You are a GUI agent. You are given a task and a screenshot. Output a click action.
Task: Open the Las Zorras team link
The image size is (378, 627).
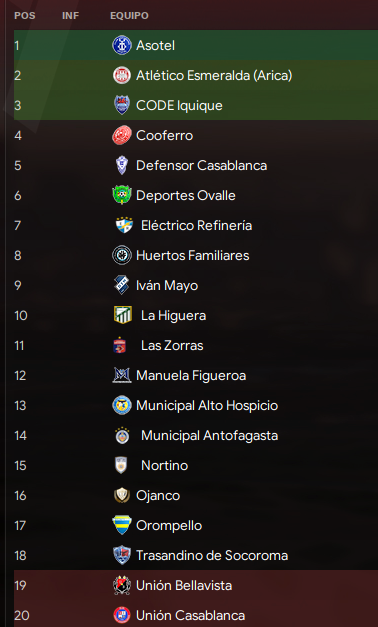tap(172, 345)
